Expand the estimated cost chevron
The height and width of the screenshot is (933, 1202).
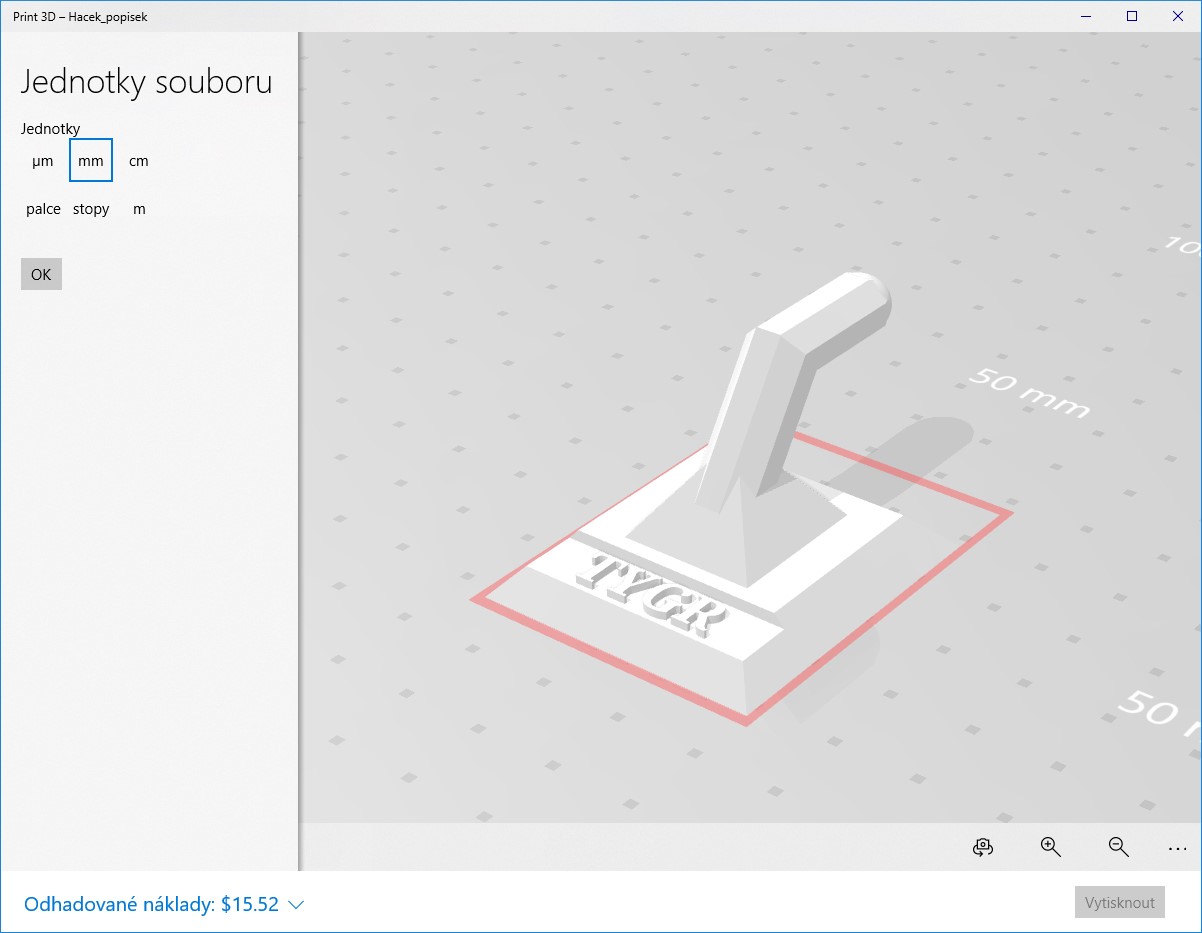click(296, 905)
